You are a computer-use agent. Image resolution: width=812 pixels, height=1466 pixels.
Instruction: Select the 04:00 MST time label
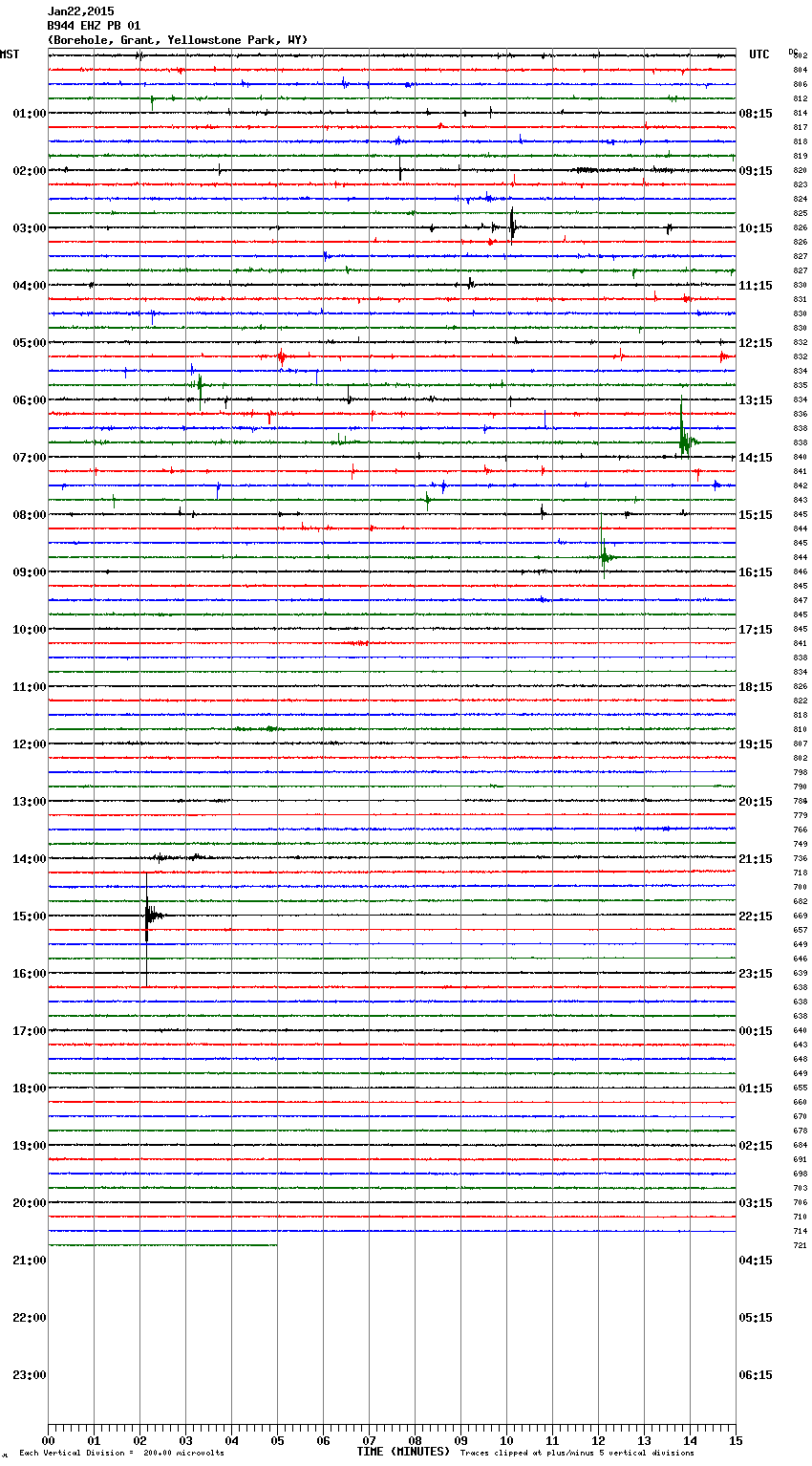[29, 286]
